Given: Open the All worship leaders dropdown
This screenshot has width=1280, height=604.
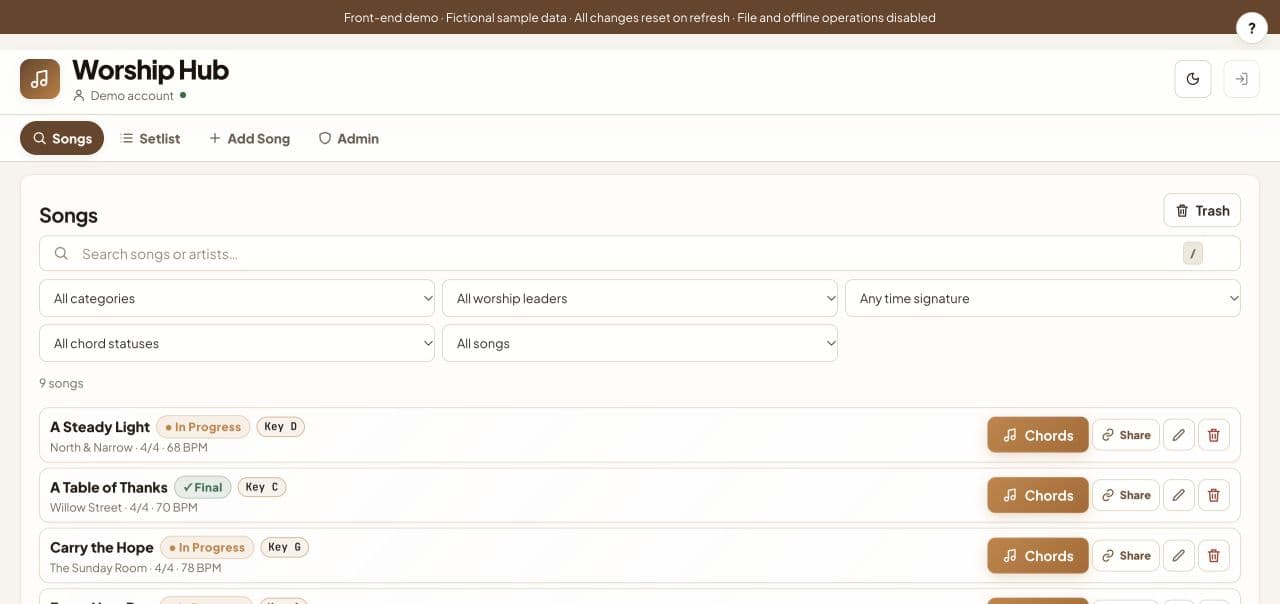Looking at the screenshot, I should [640, 298].
